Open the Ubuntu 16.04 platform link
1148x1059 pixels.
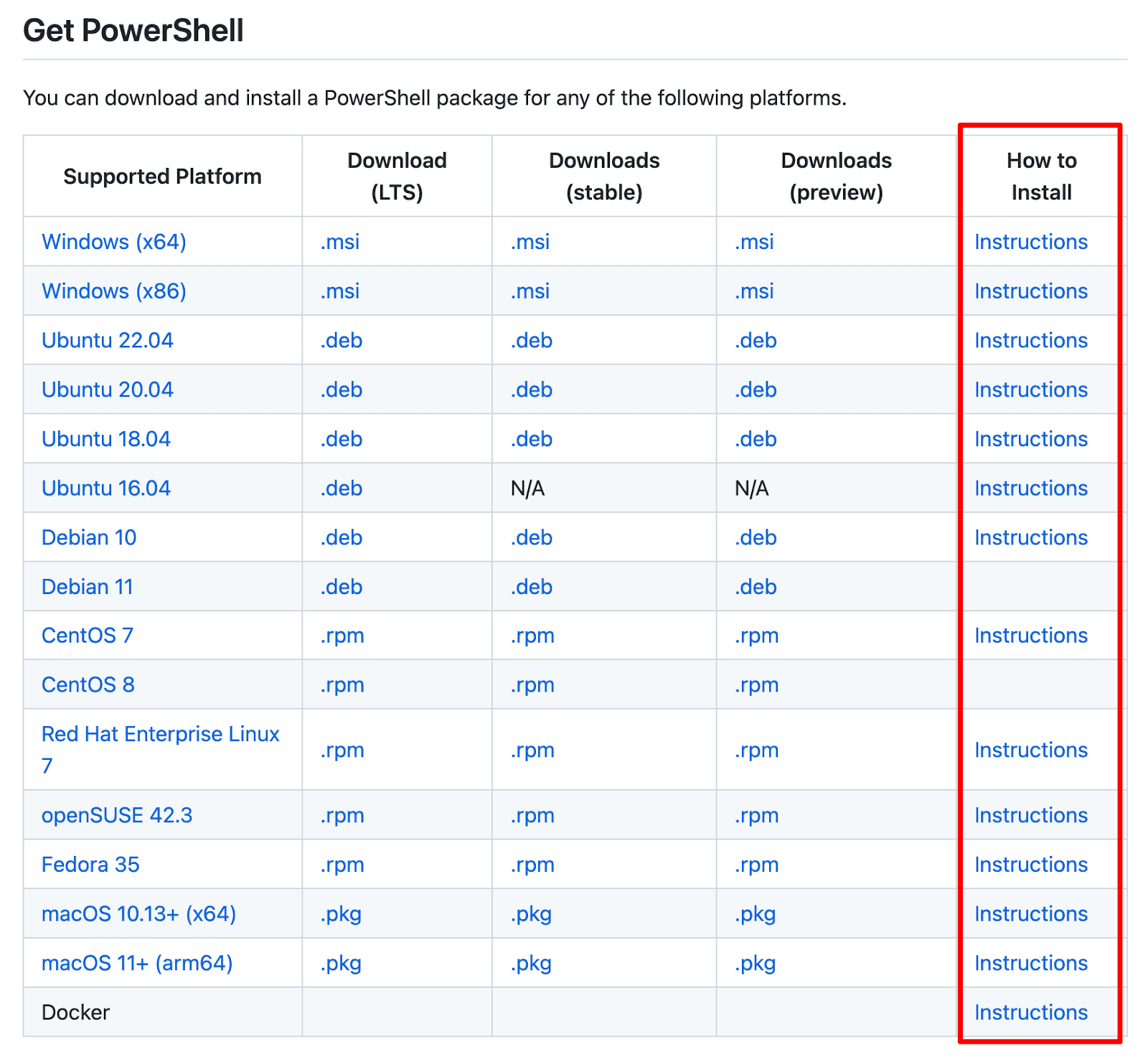(105, 489)
